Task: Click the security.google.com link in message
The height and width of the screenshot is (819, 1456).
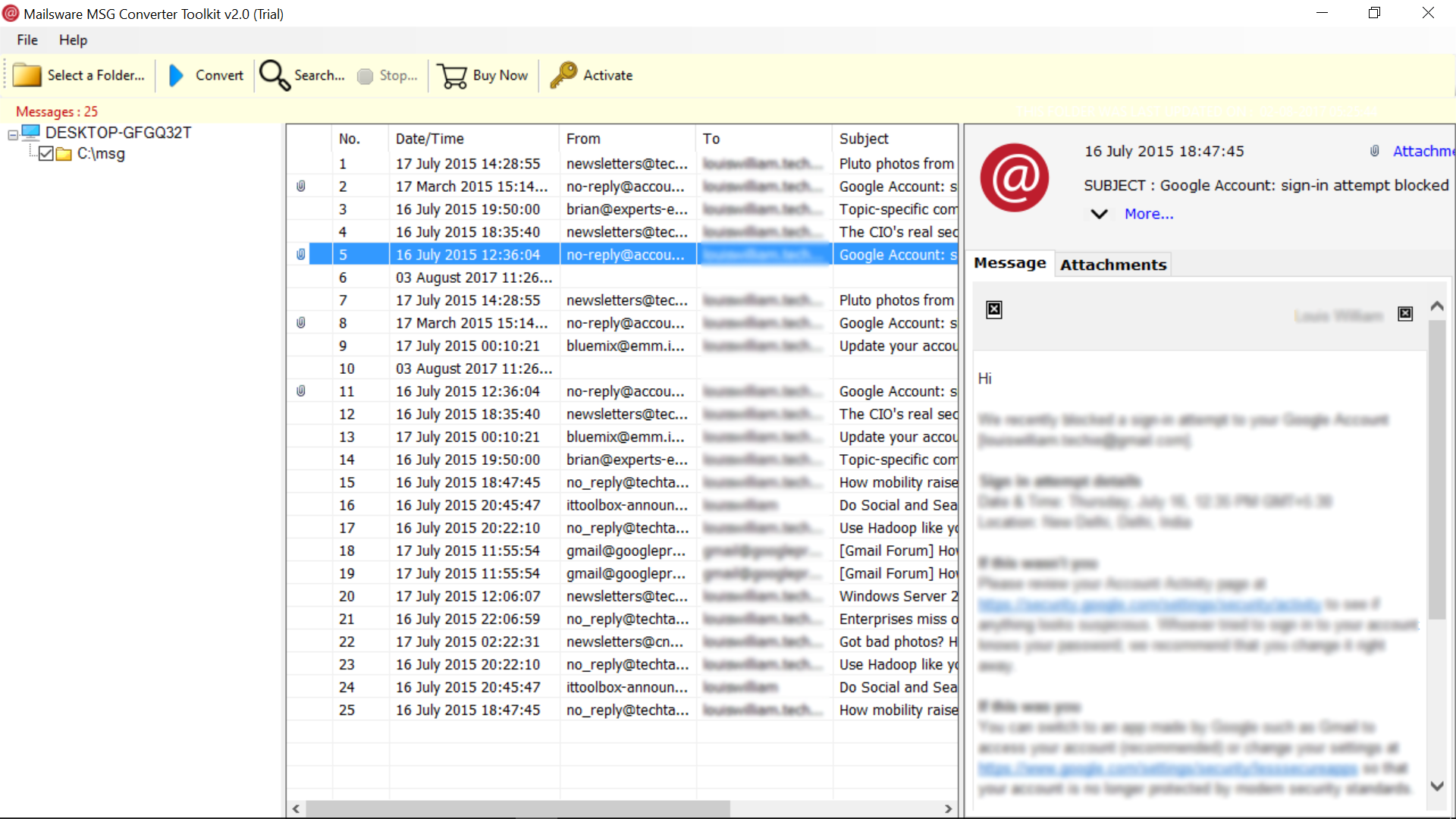Action: 1150,604
